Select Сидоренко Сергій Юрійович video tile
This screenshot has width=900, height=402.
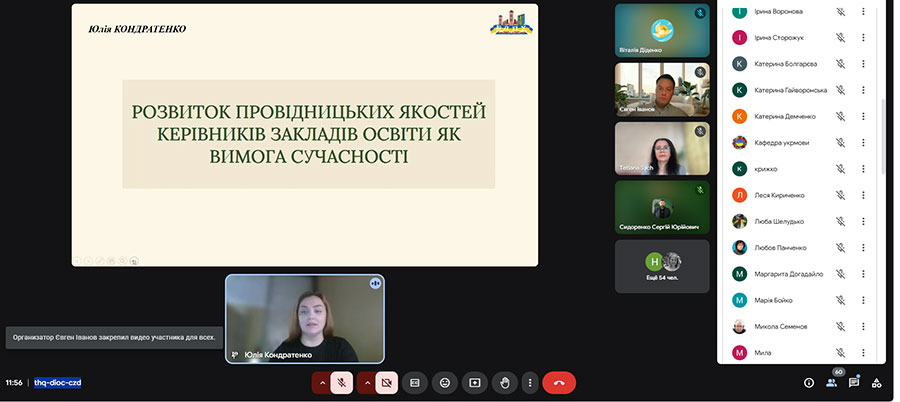click(x=662, y=207)
